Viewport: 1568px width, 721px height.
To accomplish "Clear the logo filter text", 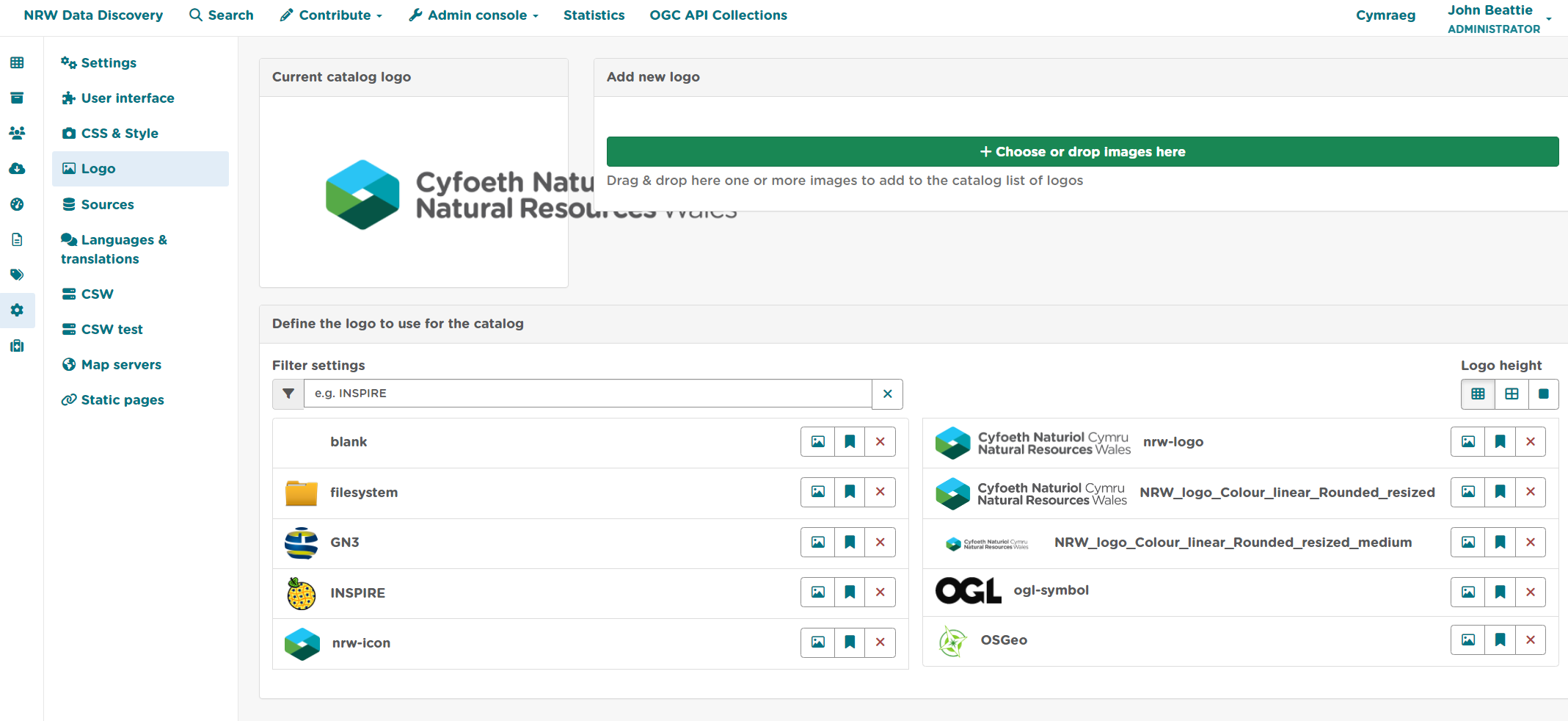I will click(887, 394).
